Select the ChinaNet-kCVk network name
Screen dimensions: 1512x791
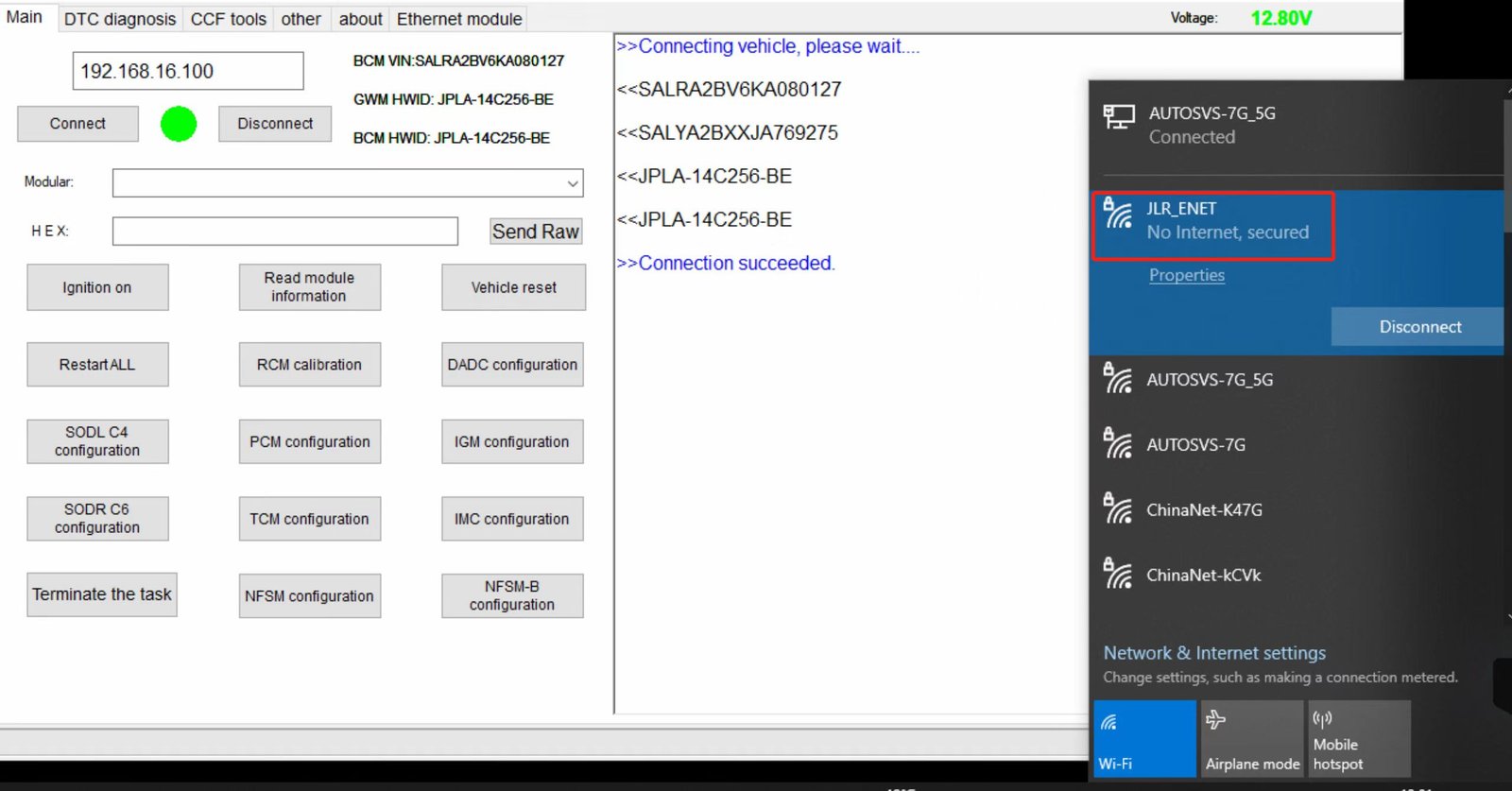pyautogui.click(x=1203, y=575)
